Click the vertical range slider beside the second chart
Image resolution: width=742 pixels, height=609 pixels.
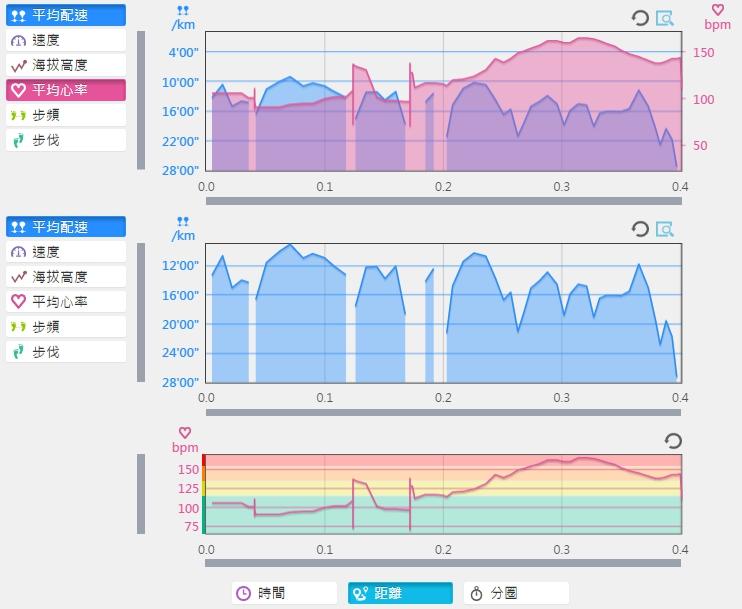click(141, 312)
